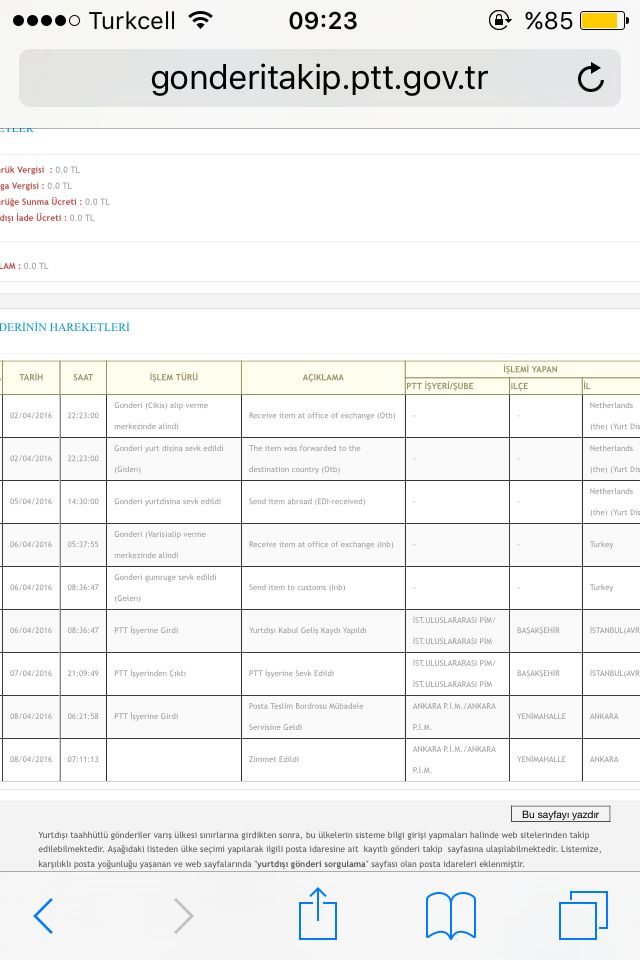This screenshot has height=960, width=640.
Task: Click 'Send item abroad (EDI-received)' cell
Action: tap(323, 501)
